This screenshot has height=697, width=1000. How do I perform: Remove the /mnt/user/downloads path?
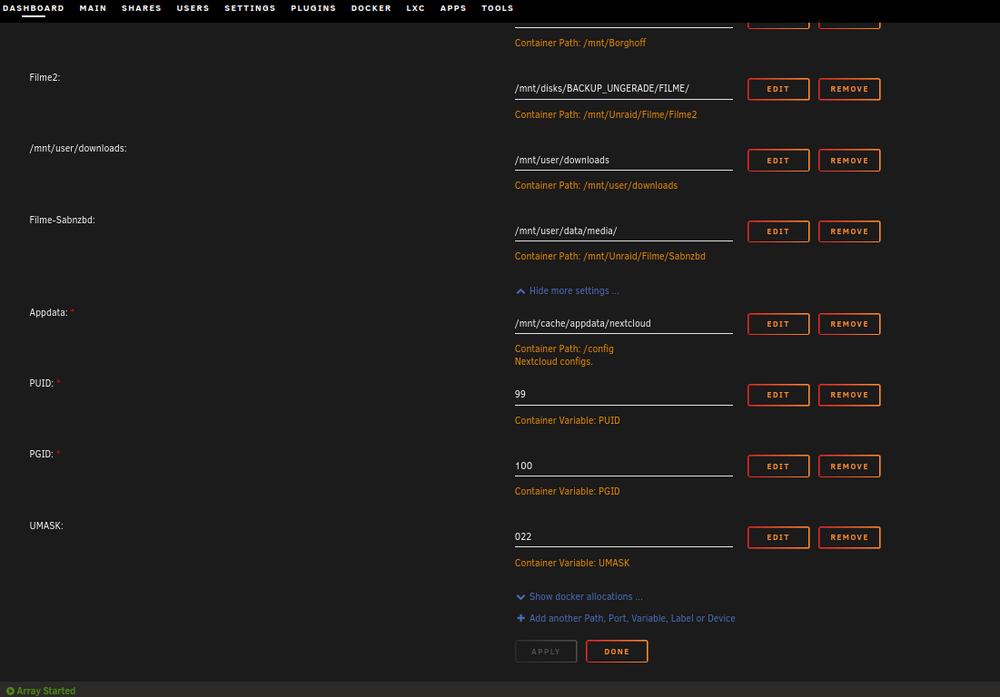[x=849, y=161]
